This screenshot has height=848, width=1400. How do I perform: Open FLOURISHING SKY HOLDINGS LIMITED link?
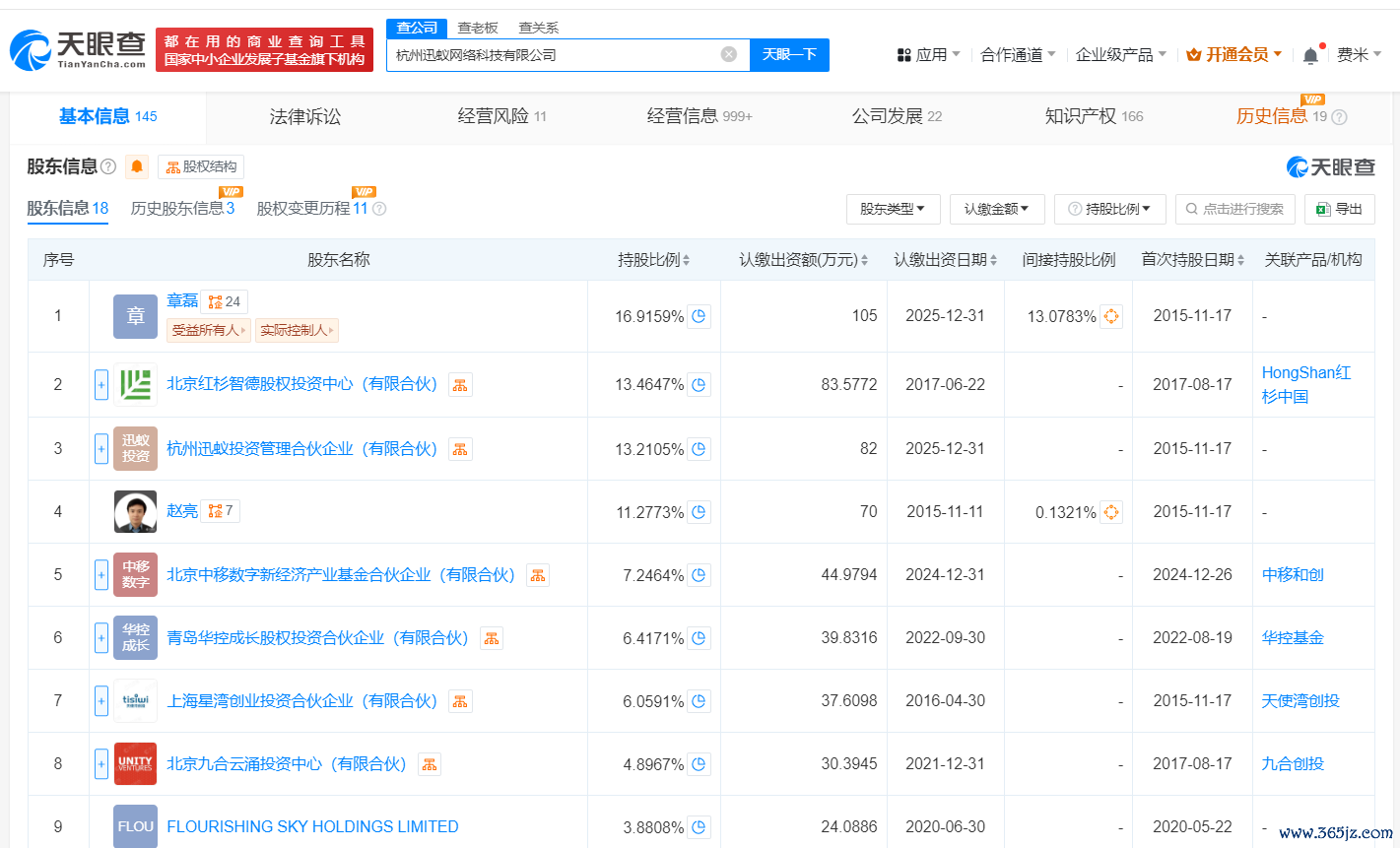312,826
